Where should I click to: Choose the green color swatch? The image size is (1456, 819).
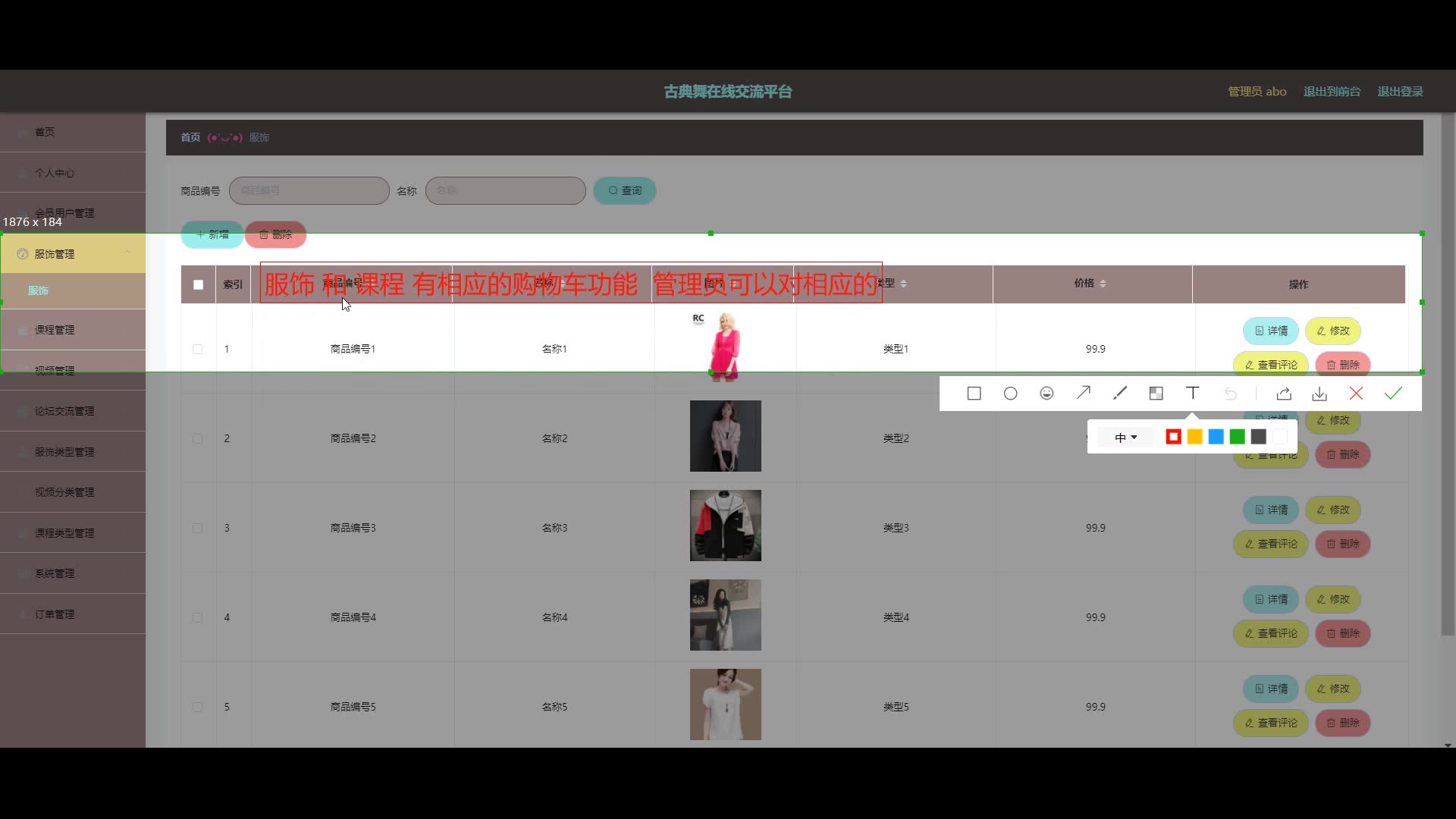click(x=1237, y=437)
